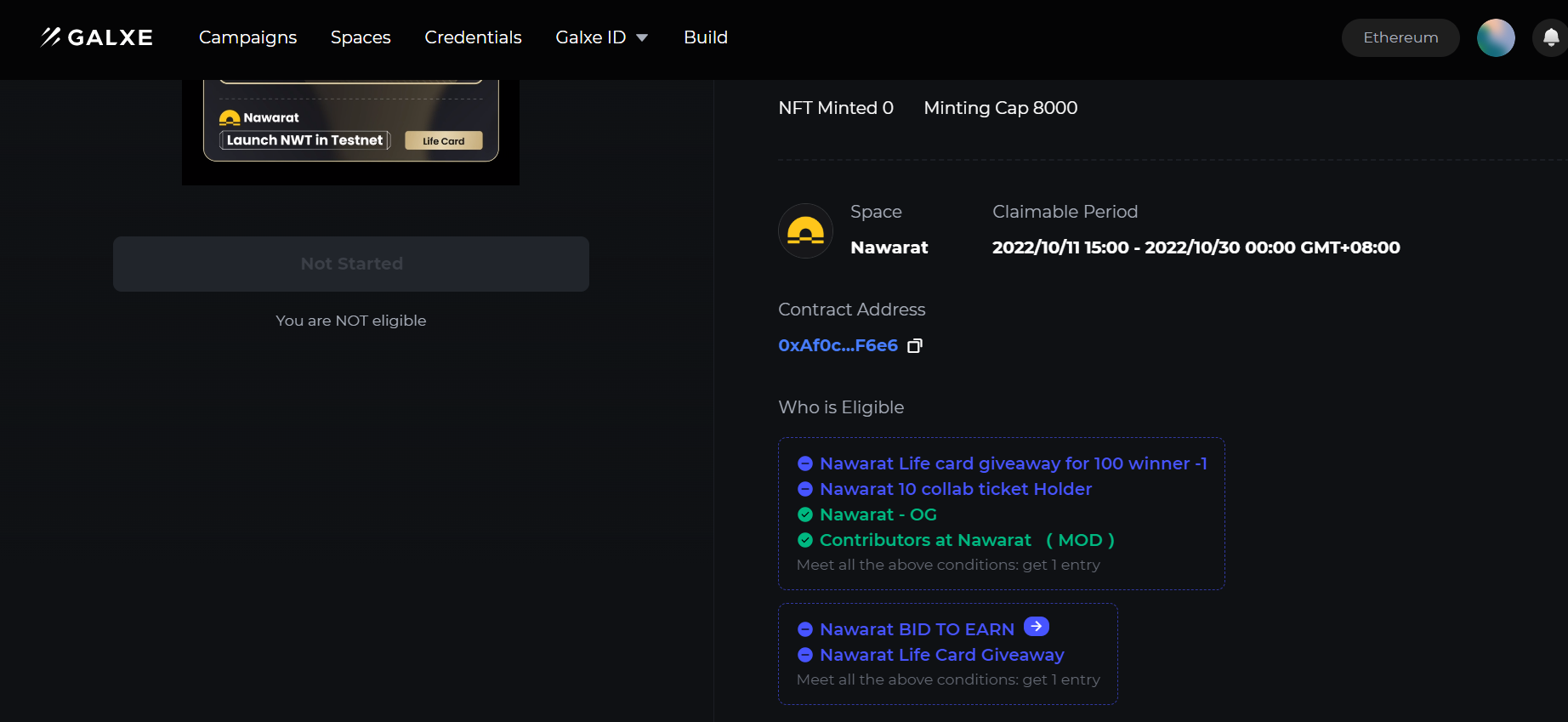Image resolution: width=1568 pixels, height=722 pixels.
Task: Click the claimable period date range text
Action: coord(1196,247)
